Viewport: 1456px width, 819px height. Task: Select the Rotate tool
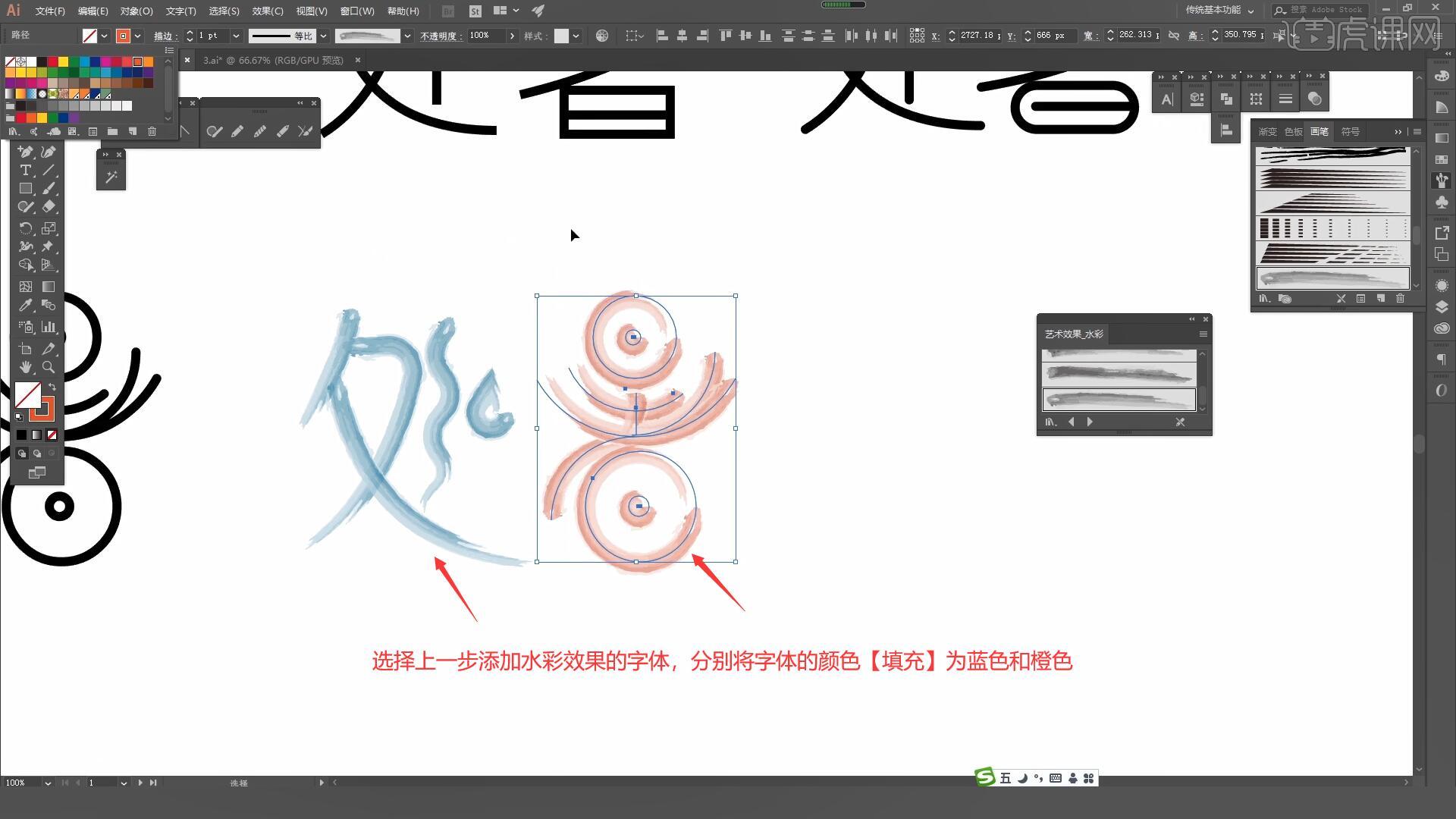(25, 228)
